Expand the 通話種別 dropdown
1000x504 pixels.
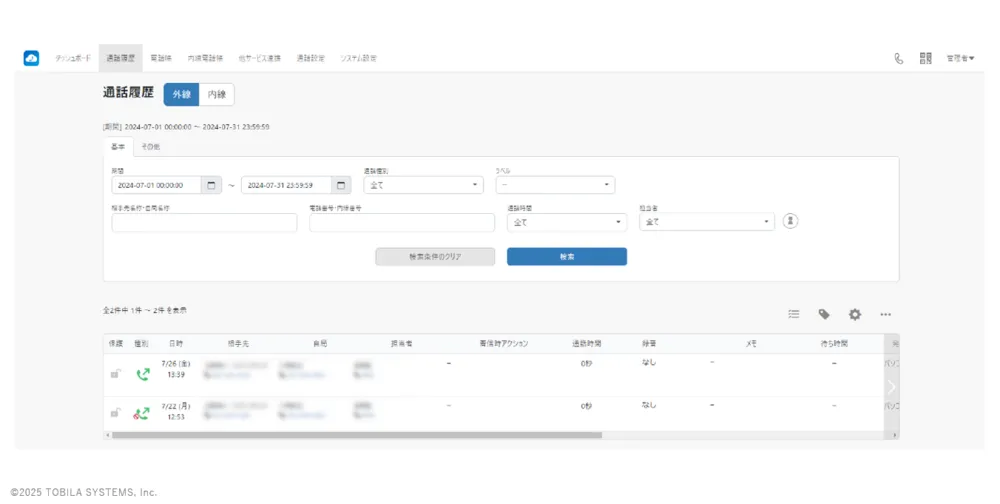tap(423, 185)
